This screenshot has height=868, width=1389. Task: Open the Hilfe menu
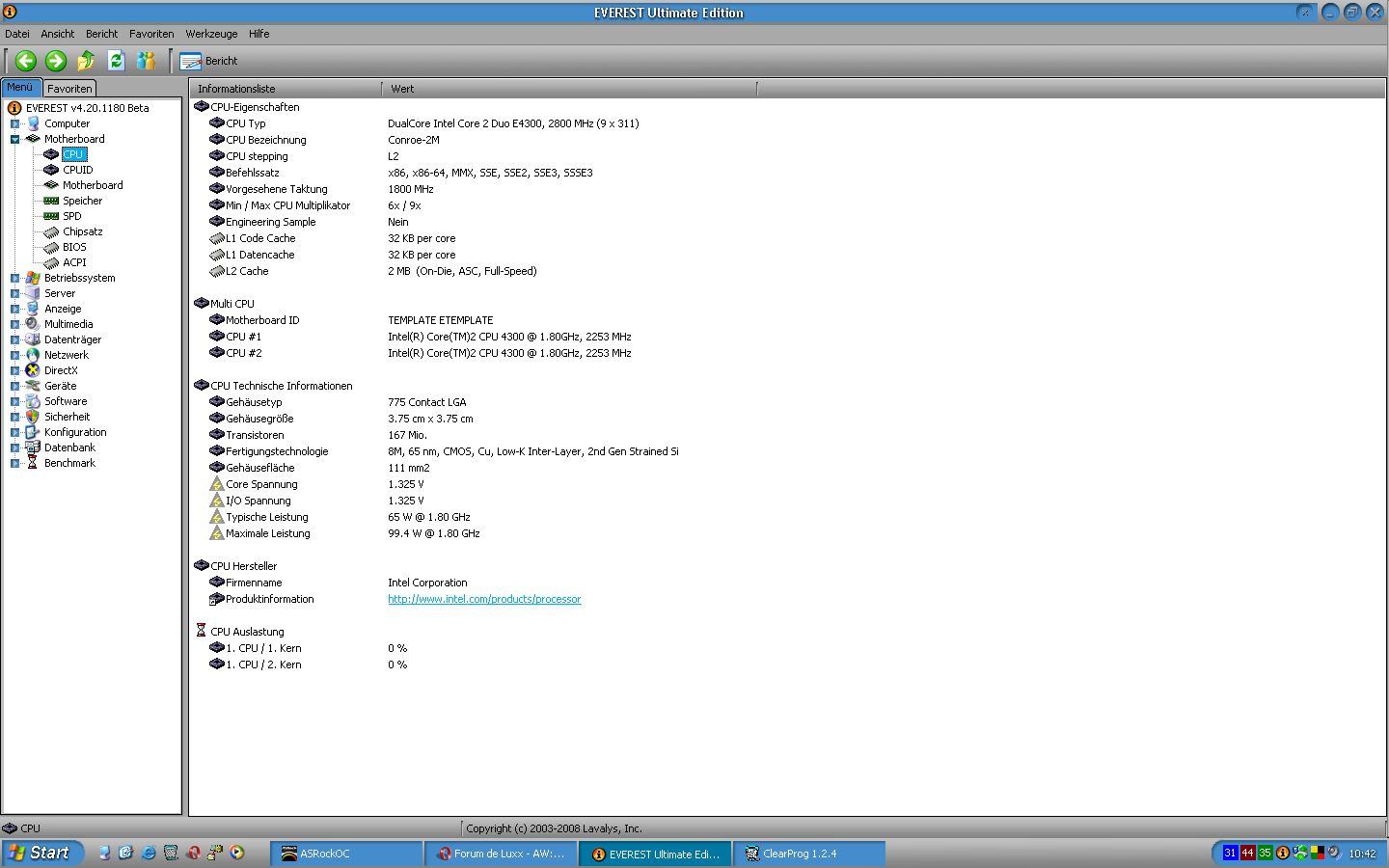point(259,34)
